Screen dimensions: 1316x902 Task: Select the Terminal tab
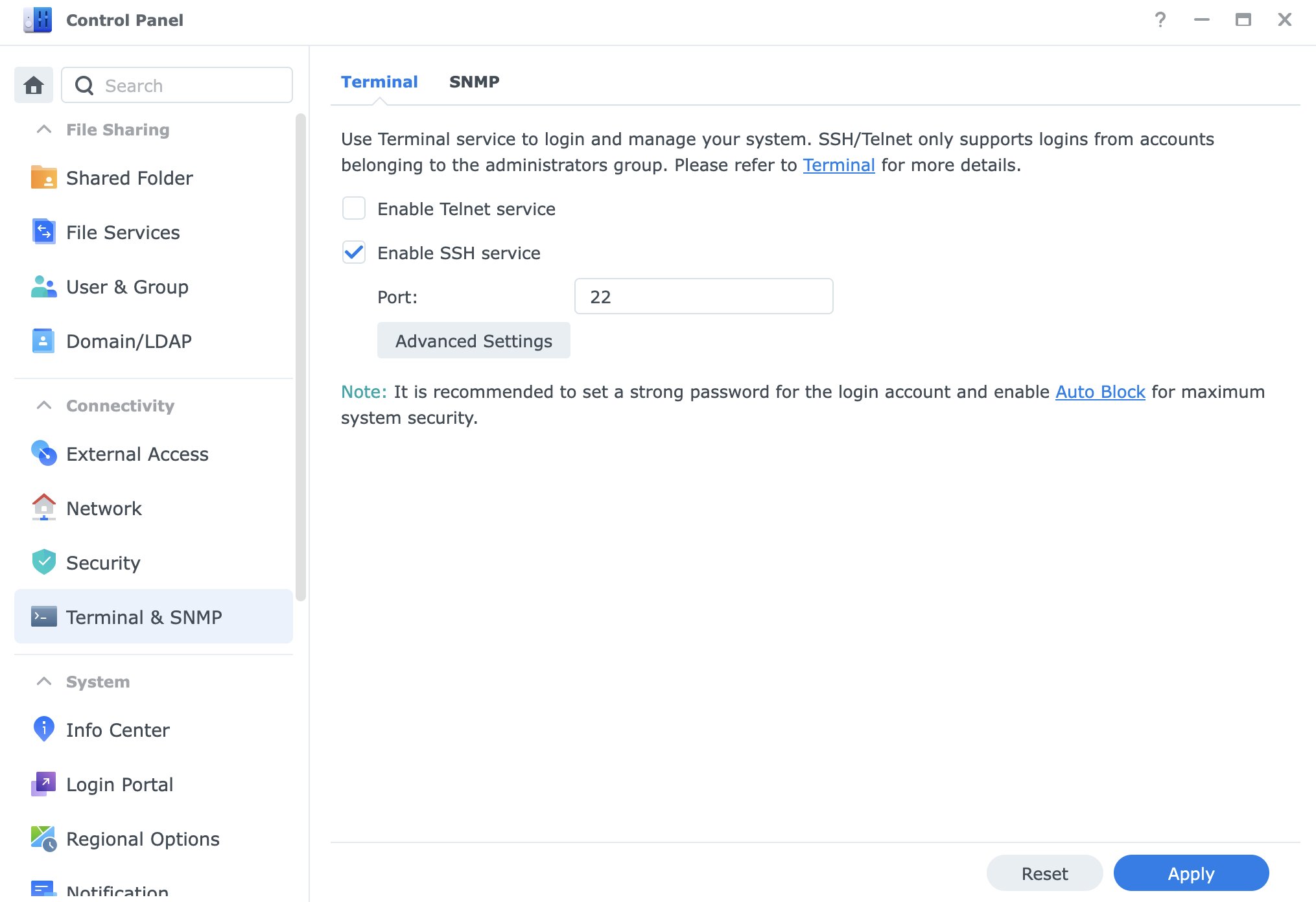pyautogui.click(x=379, y=82)
